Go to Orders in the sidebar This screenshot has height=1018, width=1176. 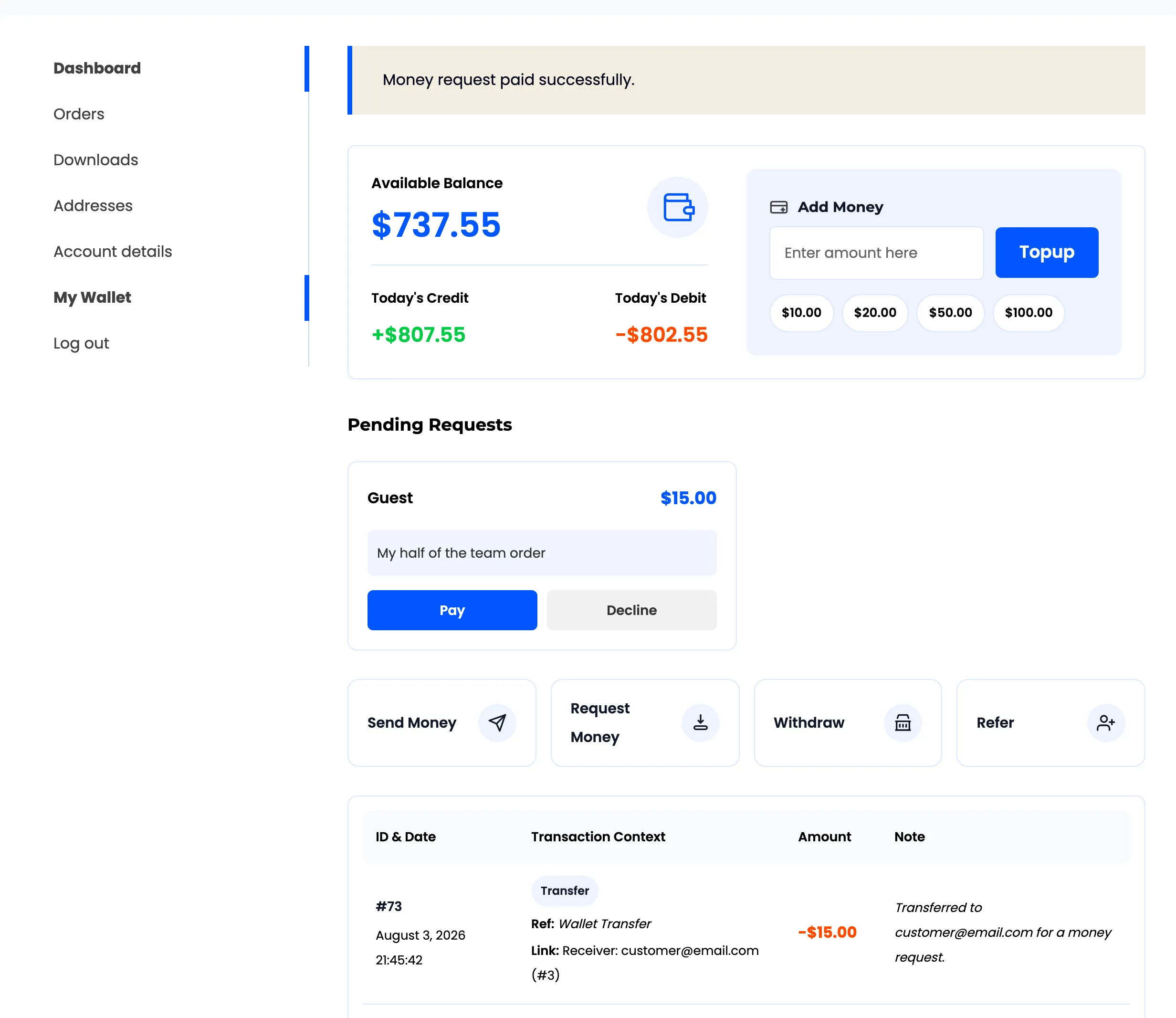(x=79, y=114)
